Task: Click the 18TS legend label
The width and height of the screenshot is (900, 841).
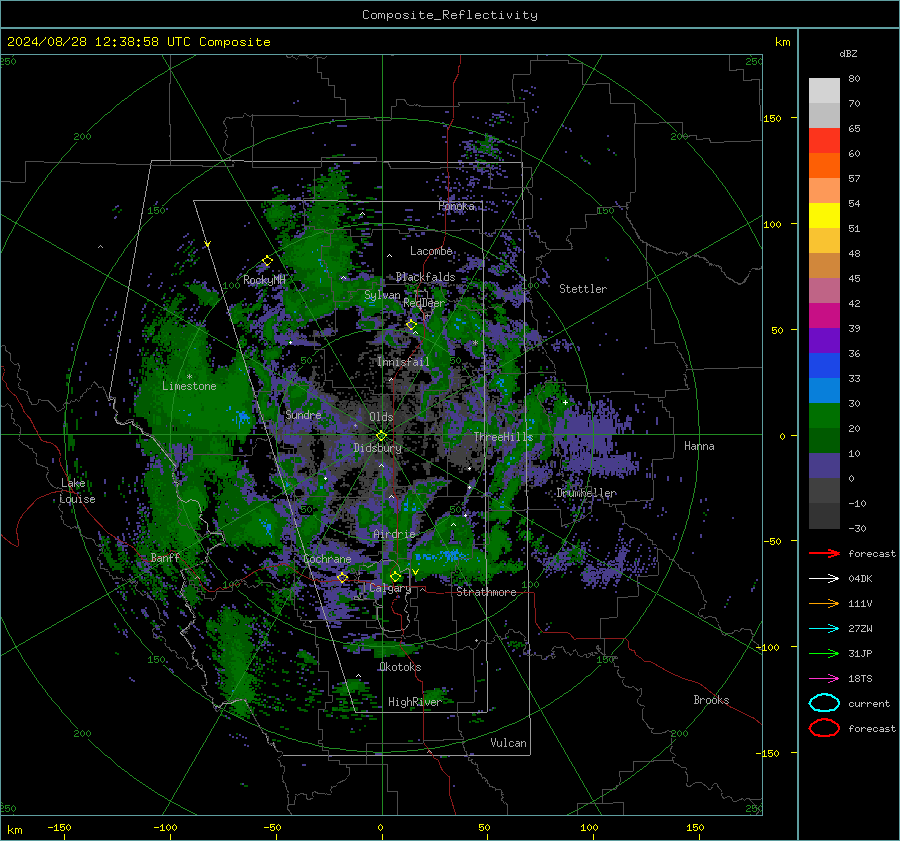Action: coord(860,679)
